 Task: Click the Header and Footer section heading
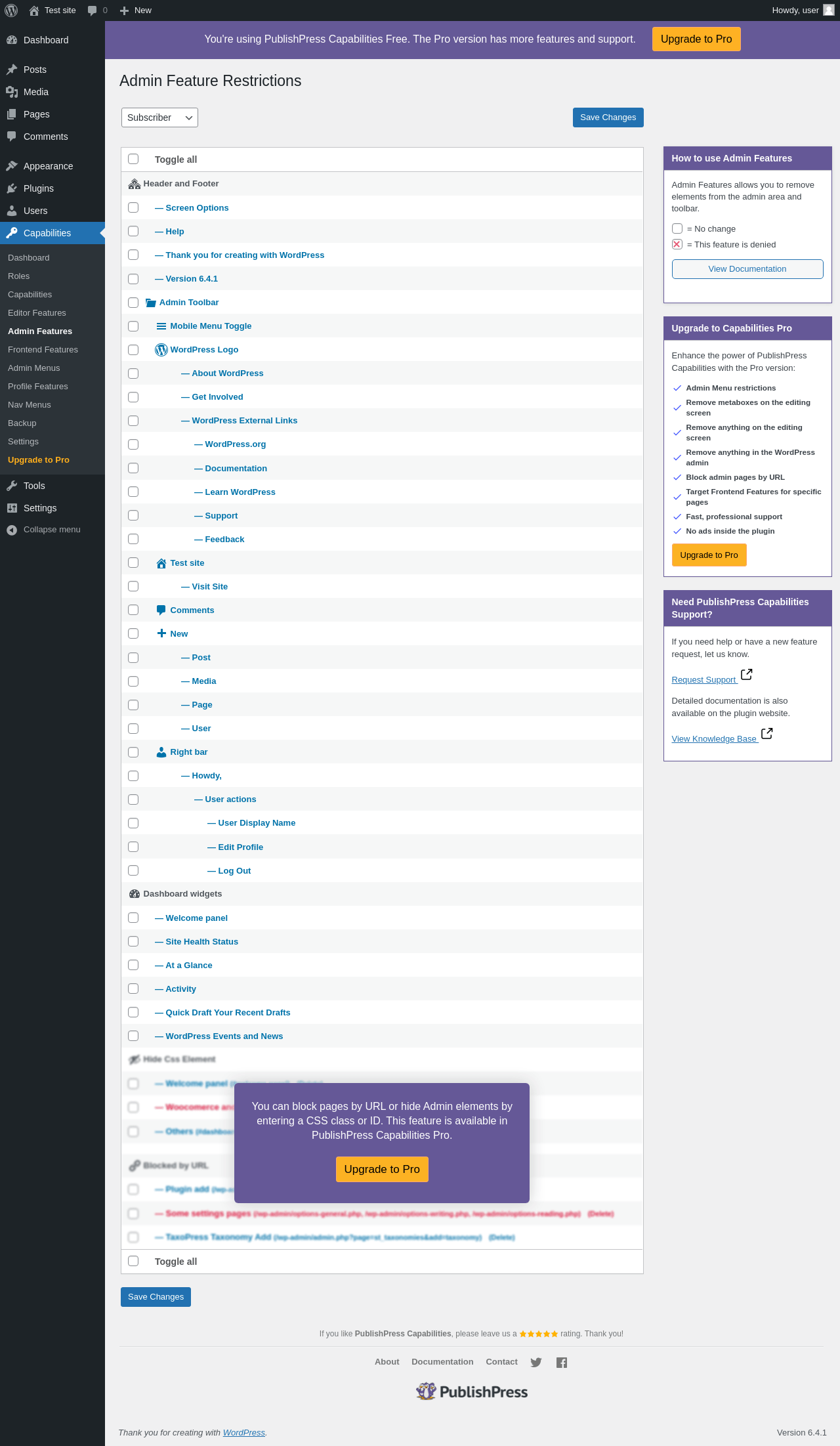(x=181, y=184)
